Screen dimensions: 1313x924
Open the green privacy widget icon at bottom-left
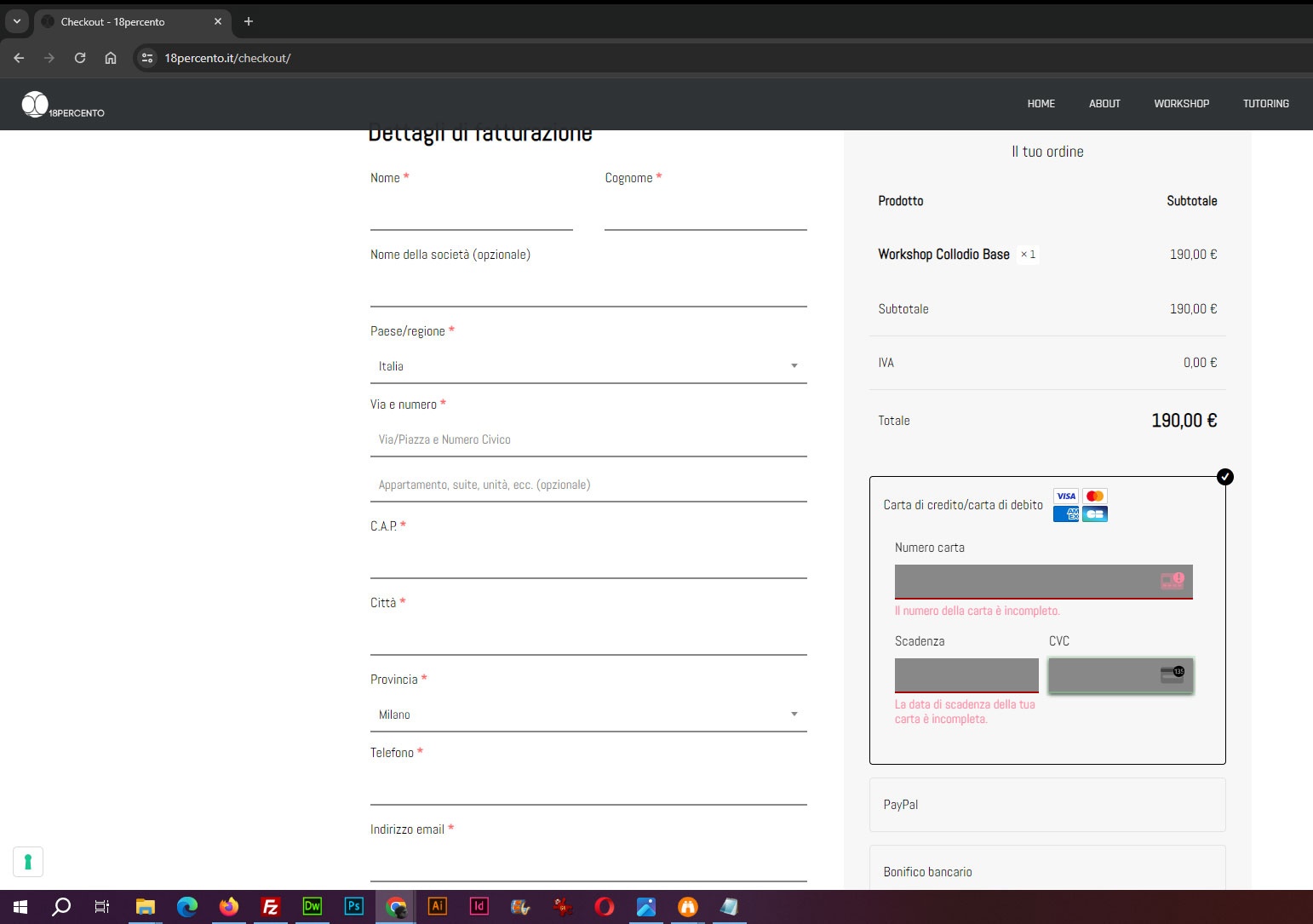point(28,862)
